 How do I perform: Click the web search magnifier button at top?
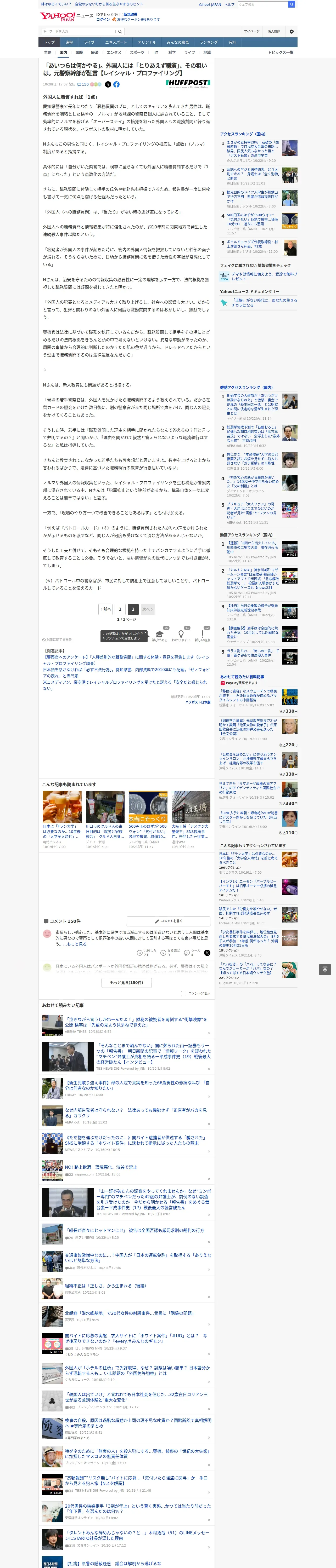(292, 4)
